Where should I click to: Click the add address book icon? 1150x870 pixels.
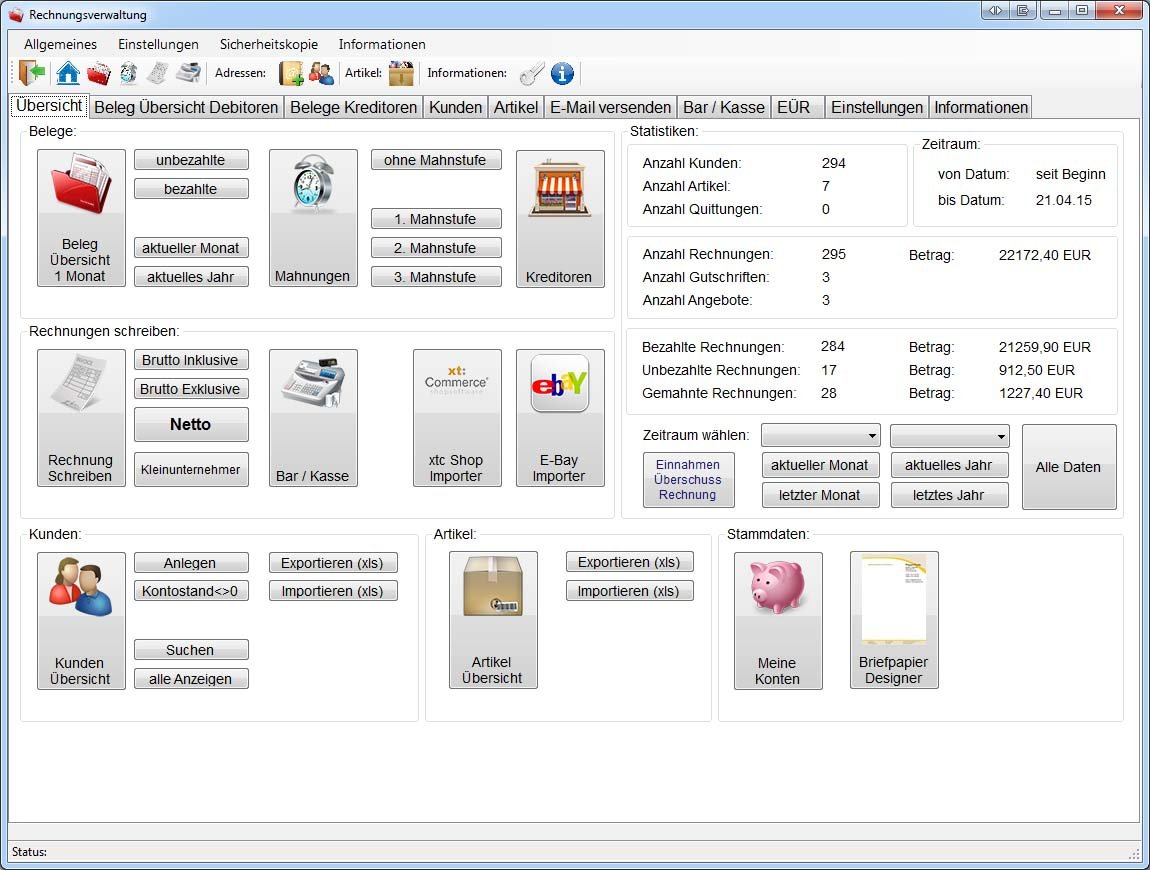[x=291, y=73]
